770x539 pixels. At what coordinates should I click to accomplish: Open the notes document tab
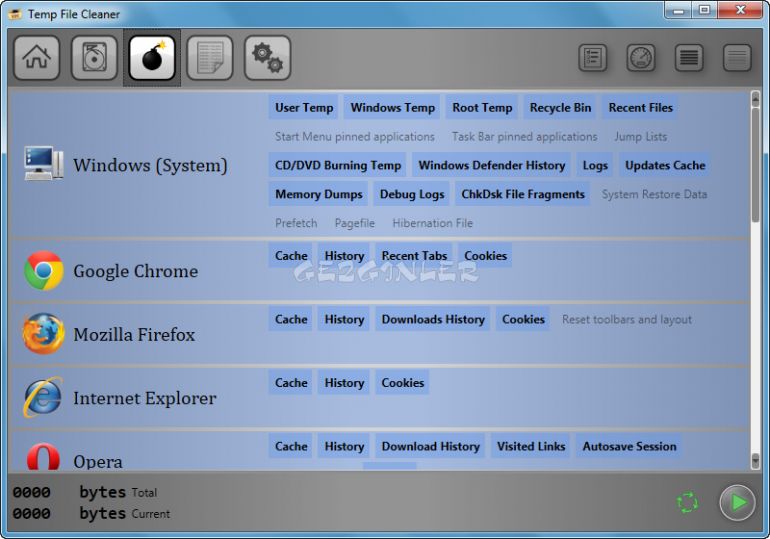click(x=210, y=58)
